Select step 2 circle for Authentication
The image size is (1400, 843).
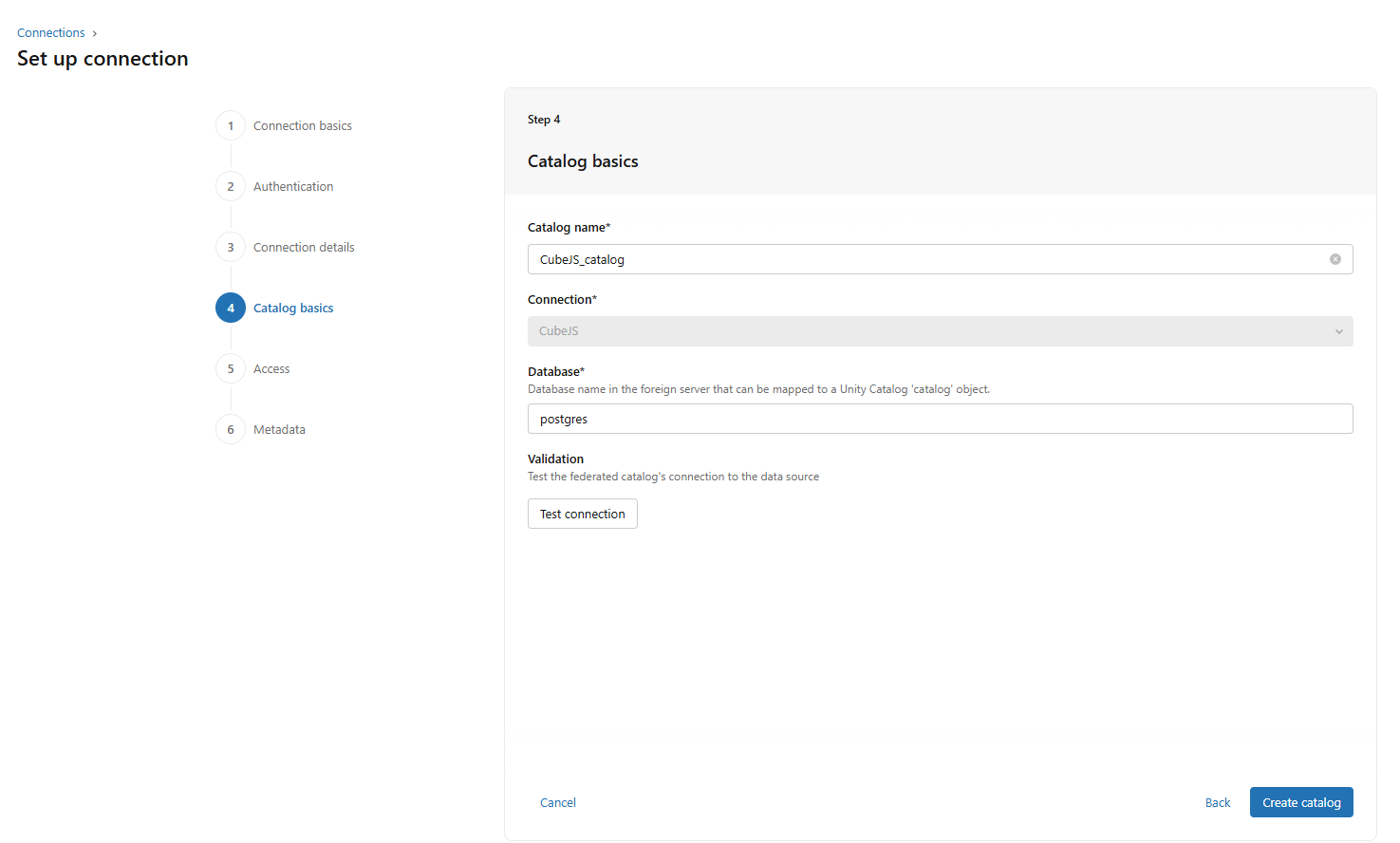[x=231, y=186]
